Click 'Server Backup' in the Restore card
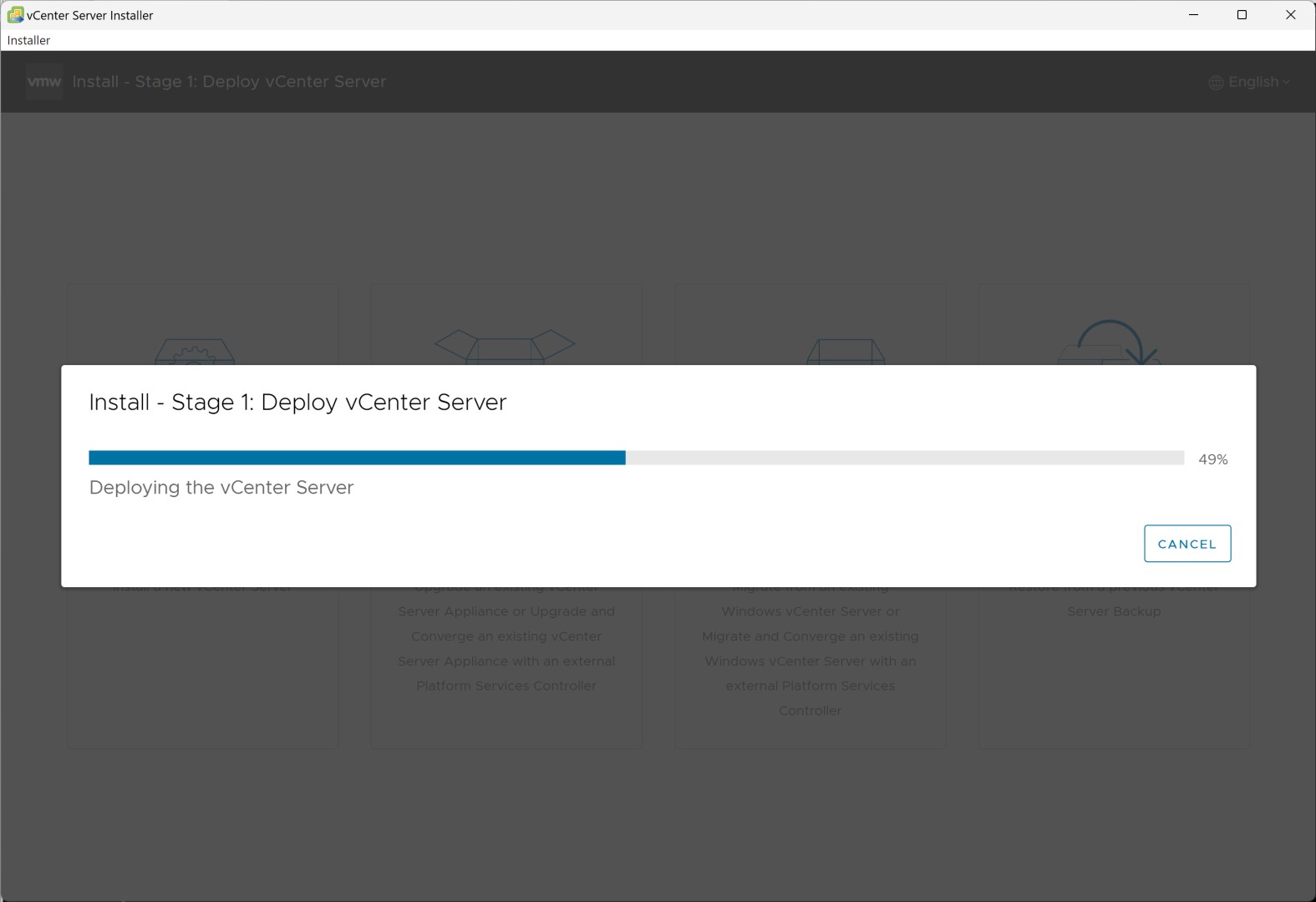Image resolution: width=1316 pixels, height=902 pixels. pos(1114,611)
